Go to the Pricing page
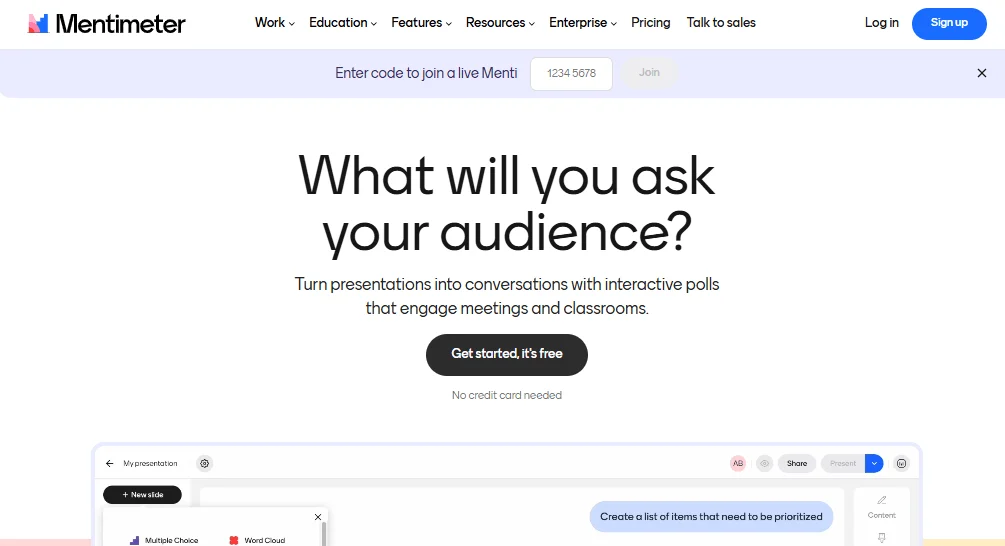Image resolution: width=1005 pixels, height=546 pixels. (x=651, y=22)
